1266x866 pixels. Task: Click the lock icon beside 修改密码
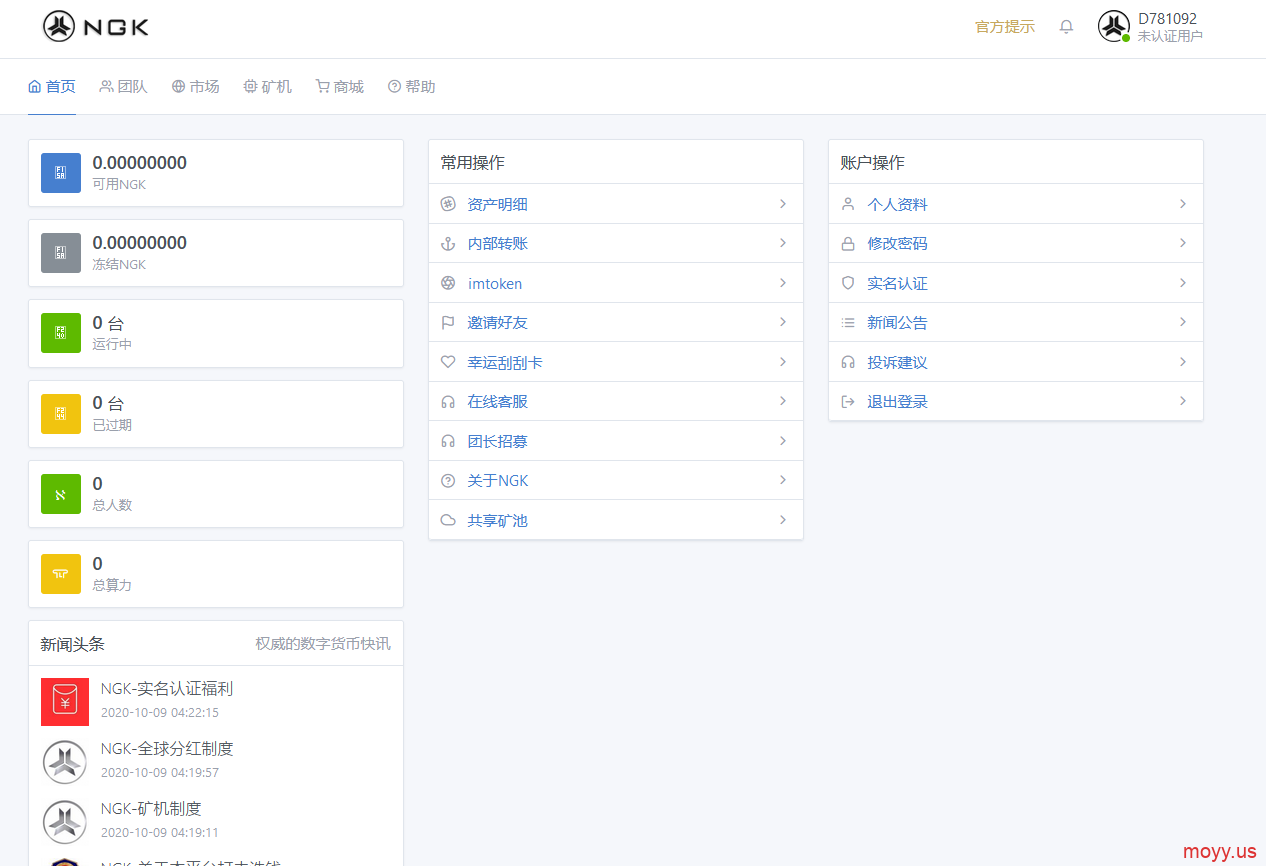coord(848,243)
